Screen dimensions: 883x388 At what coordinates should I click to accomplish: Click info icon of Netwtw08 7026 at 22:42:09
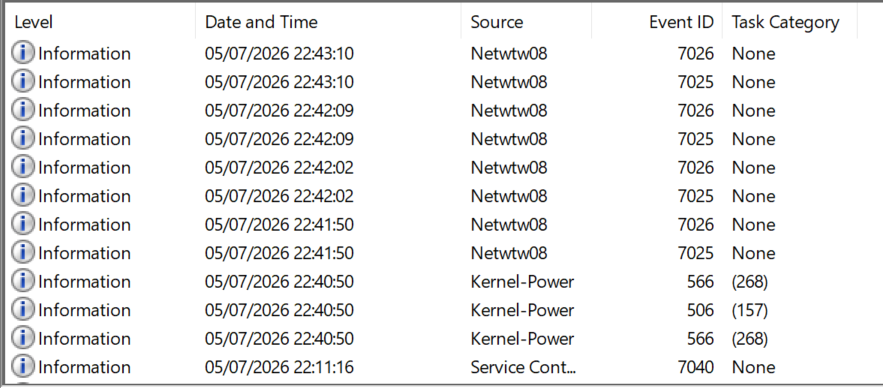coord(23,110)
